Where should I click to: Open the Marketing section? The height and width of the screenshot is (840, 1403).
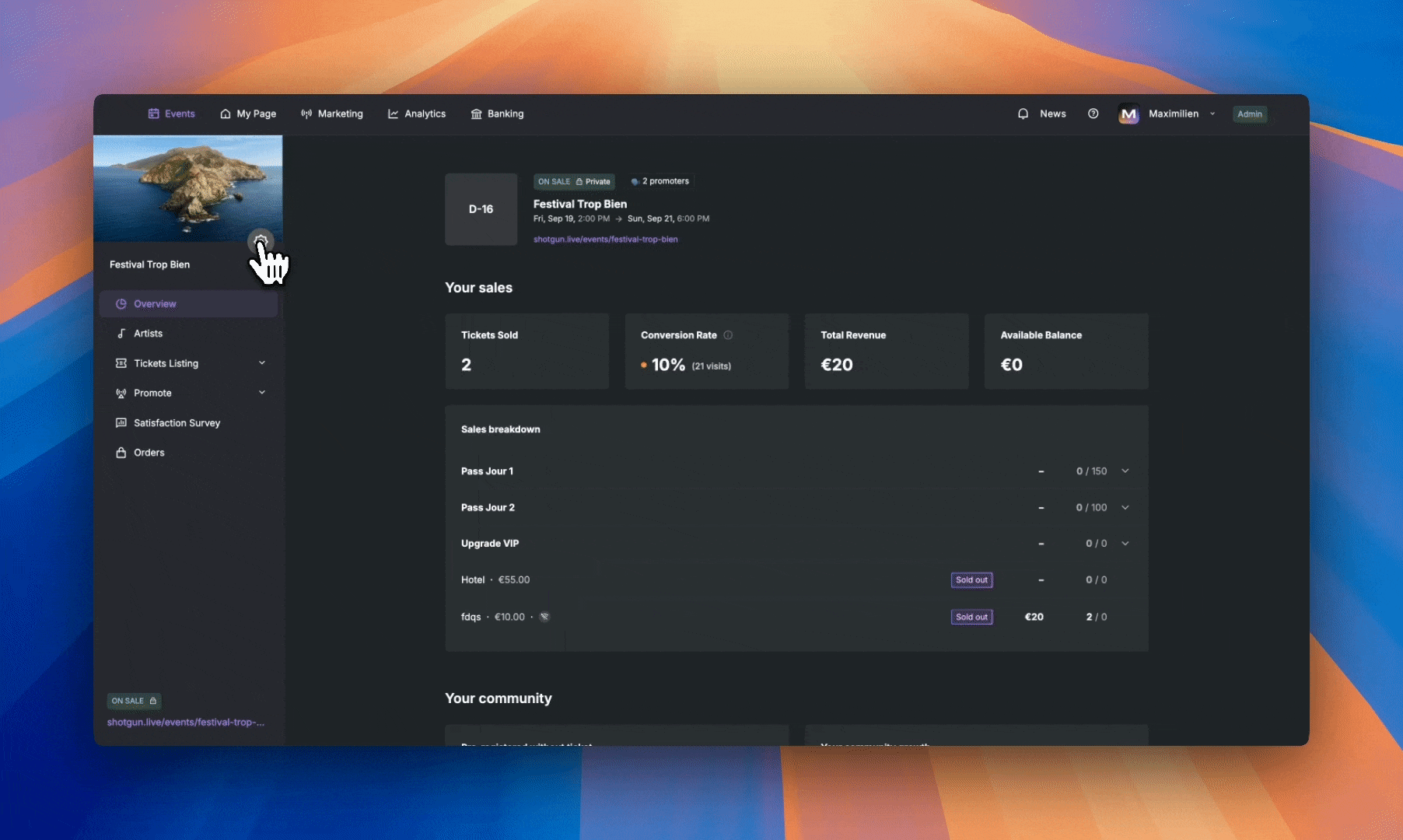[332, 114]
